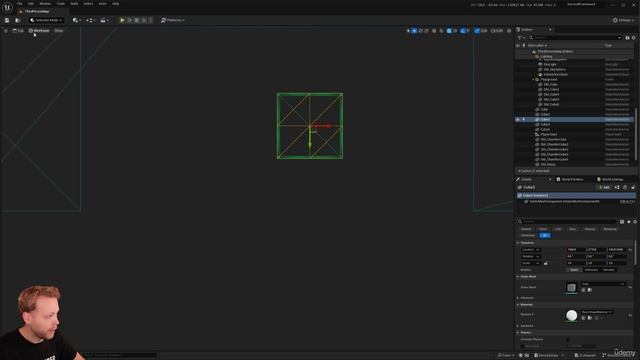Open the quick add content dropdown

(77, 20)
